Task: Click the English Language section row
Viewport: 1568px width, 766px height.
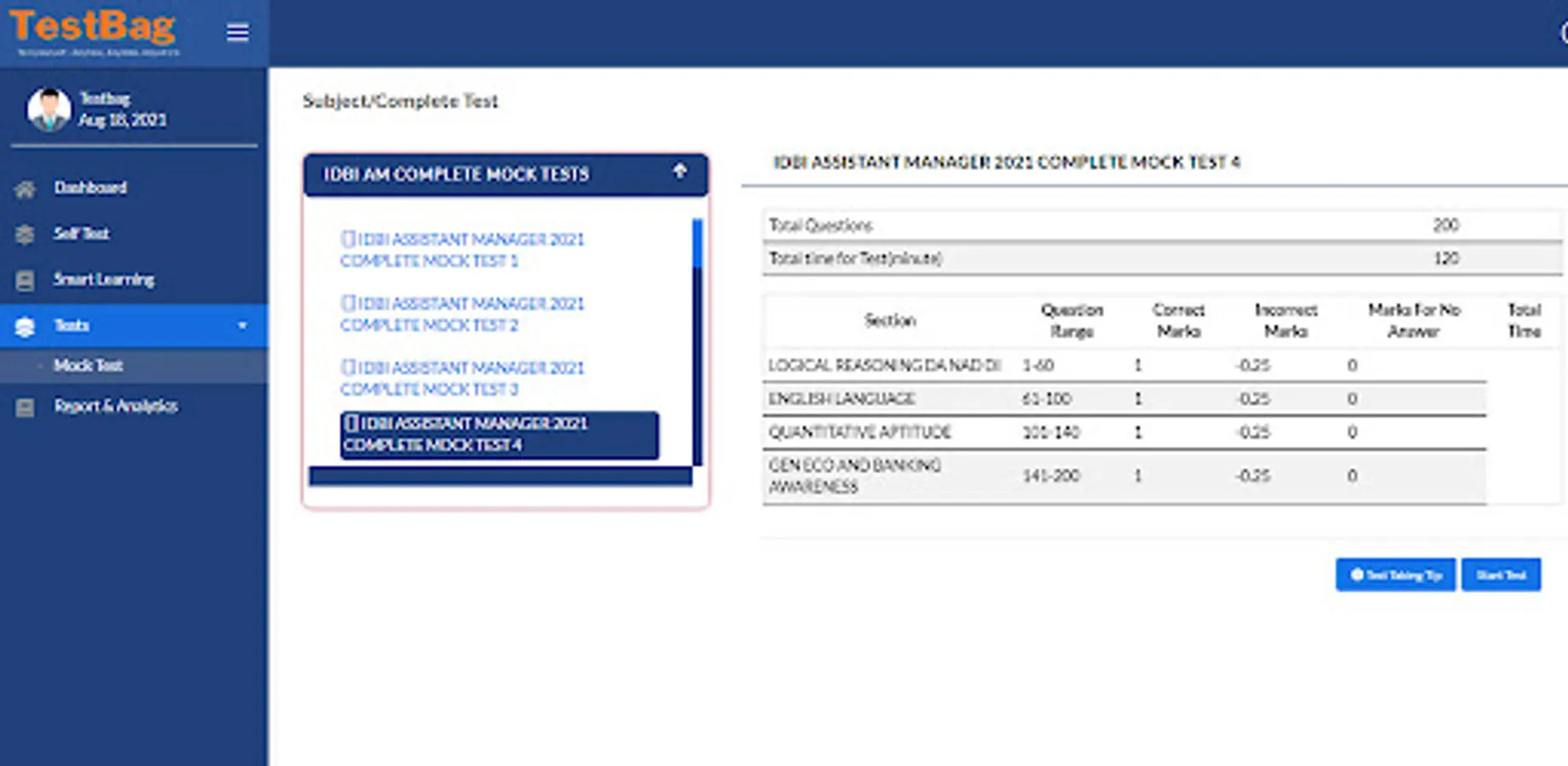Action: point(1125,398)
